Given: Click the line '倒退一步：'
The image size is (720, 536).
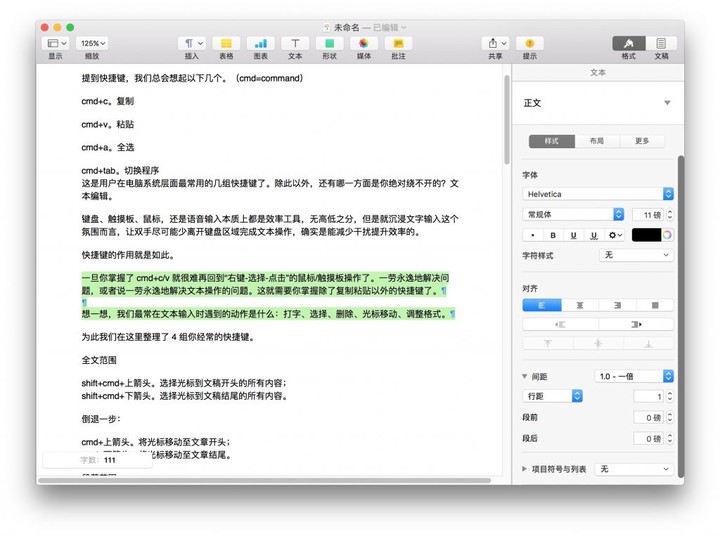Looking at the screenshot, I should (x=101, y=418).
